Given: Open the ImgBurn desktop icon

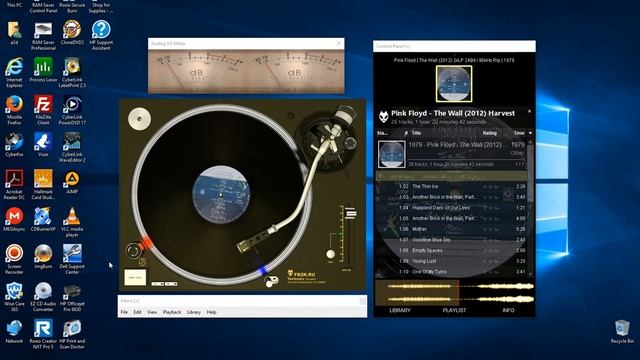Looking at the screenshot, I should pos(43,257).
